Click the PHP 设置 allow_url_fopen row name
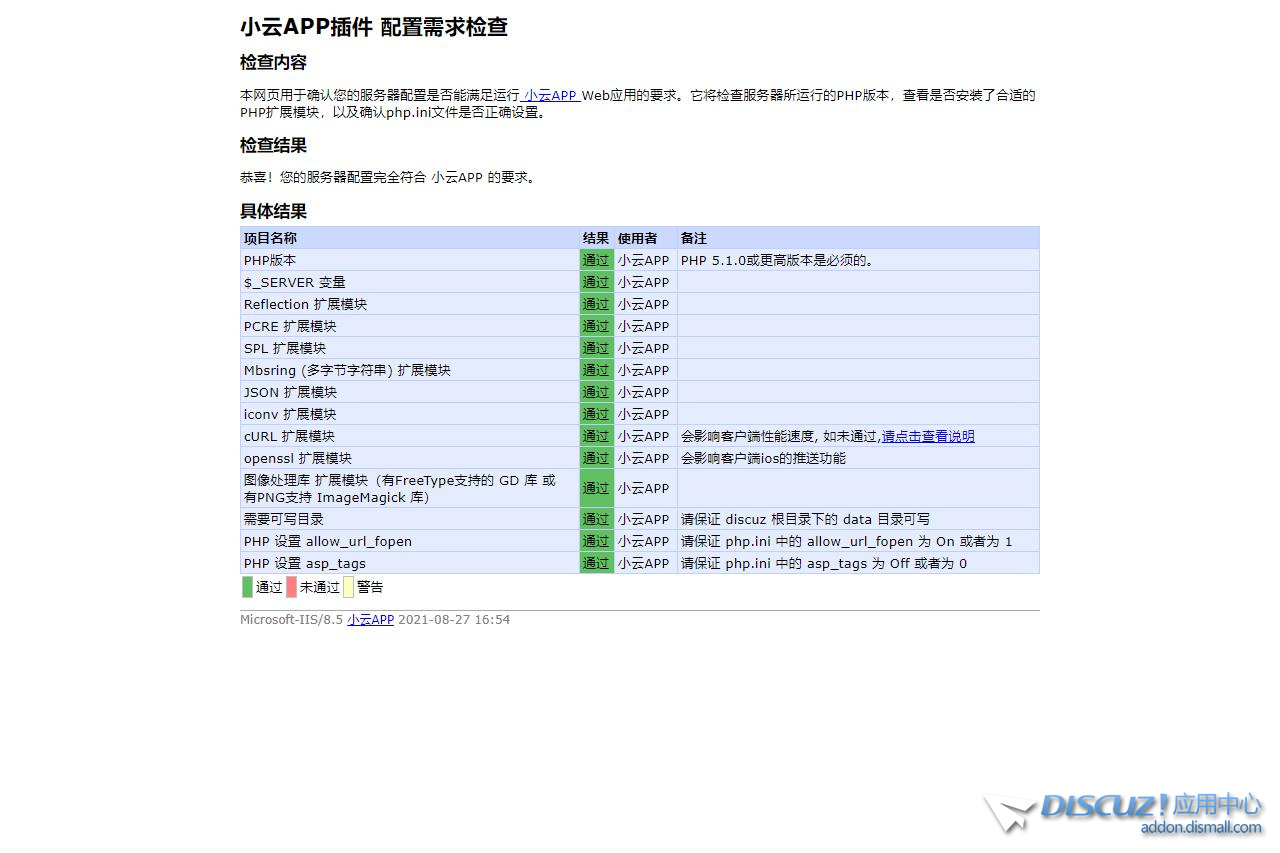Screen dimensions: 1280x853 (327, 541)
